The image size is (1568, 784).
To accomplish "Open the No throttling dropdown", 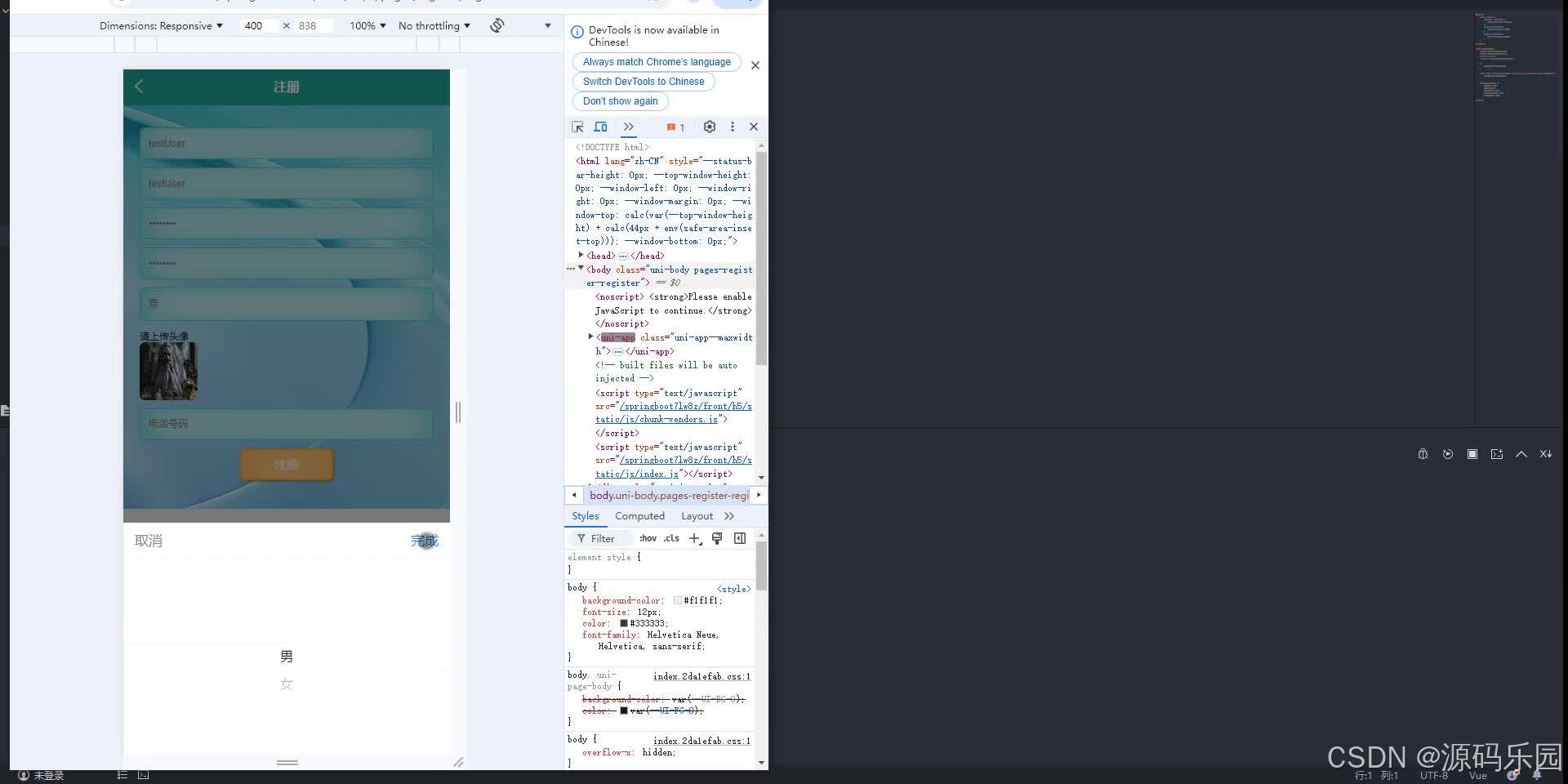I will (434, 25).
